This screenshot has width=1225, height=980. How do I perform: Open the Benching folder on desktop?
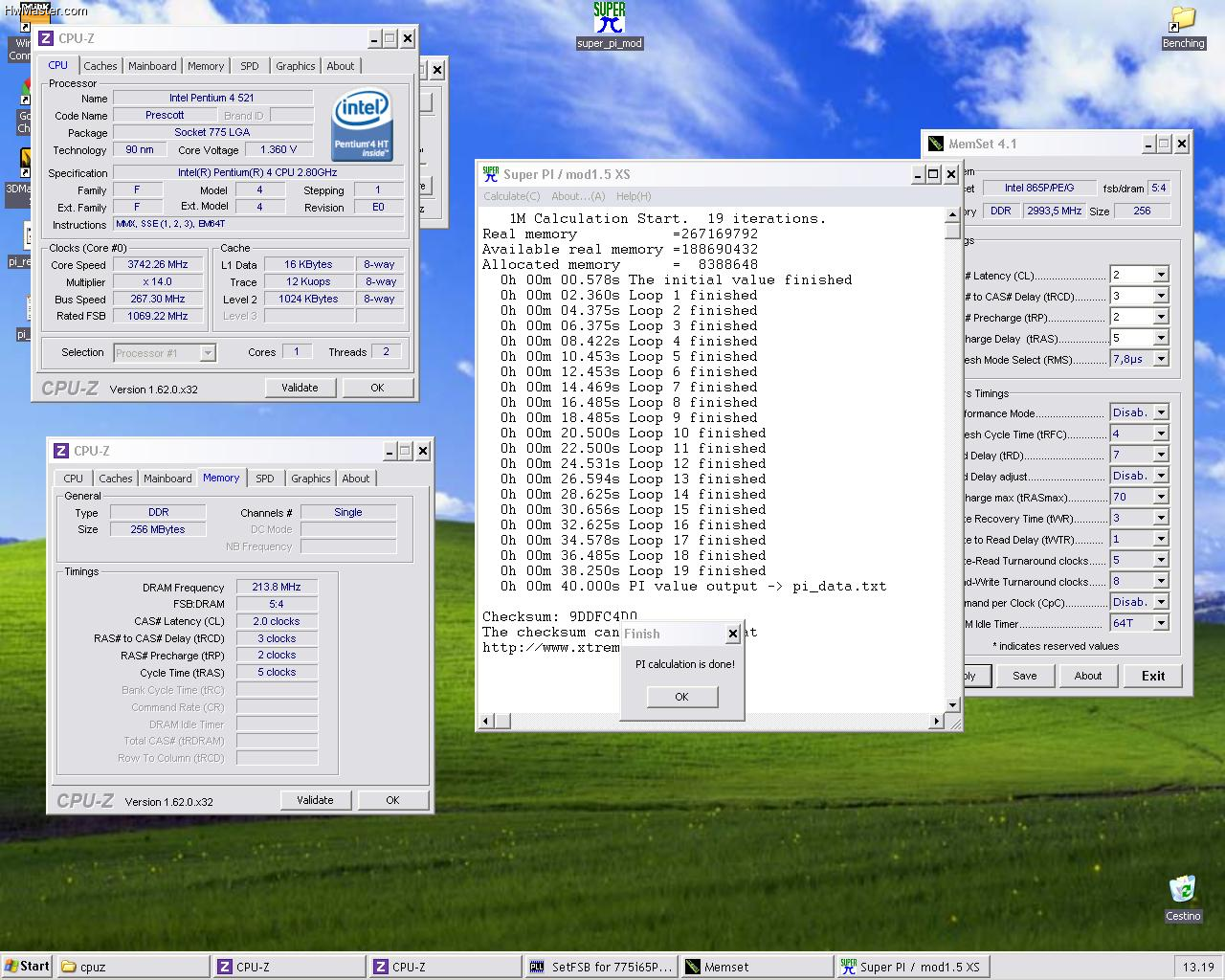point(1183,28)
